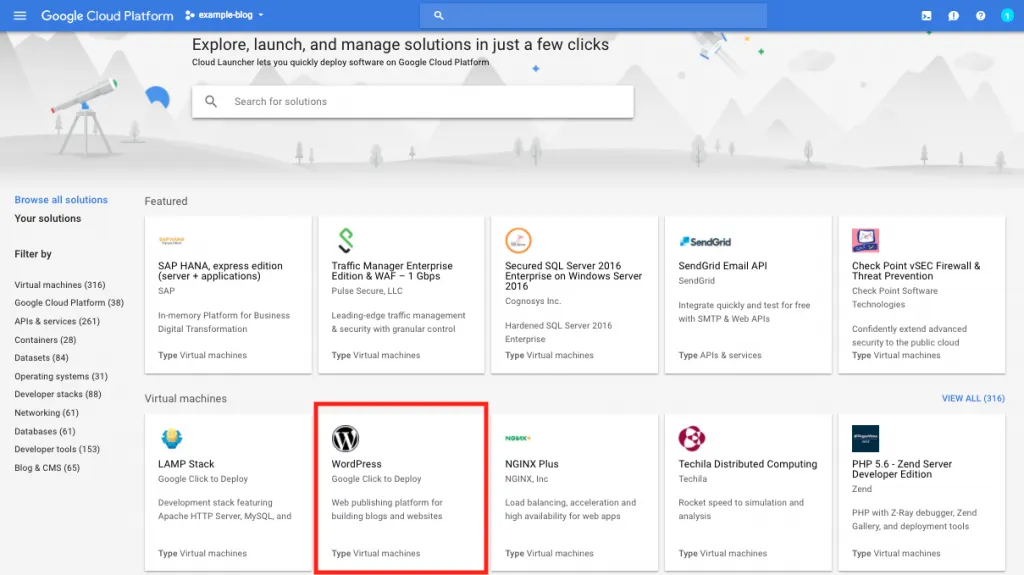This screenshot has height=575, width=1024.
Task: Open SAP HANA, express edition card title
Action: 220,271
